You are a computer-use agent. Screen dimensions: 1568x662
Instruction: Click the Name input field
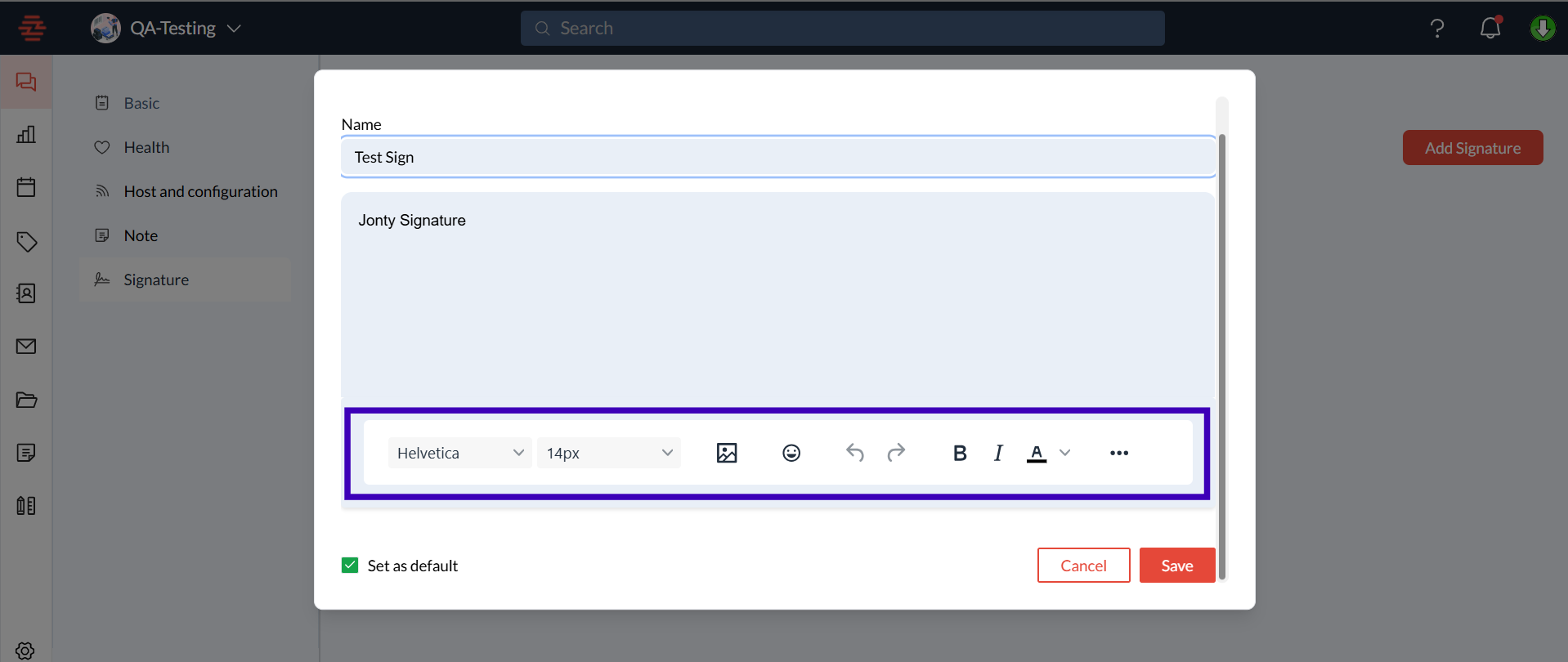(778, 157)
